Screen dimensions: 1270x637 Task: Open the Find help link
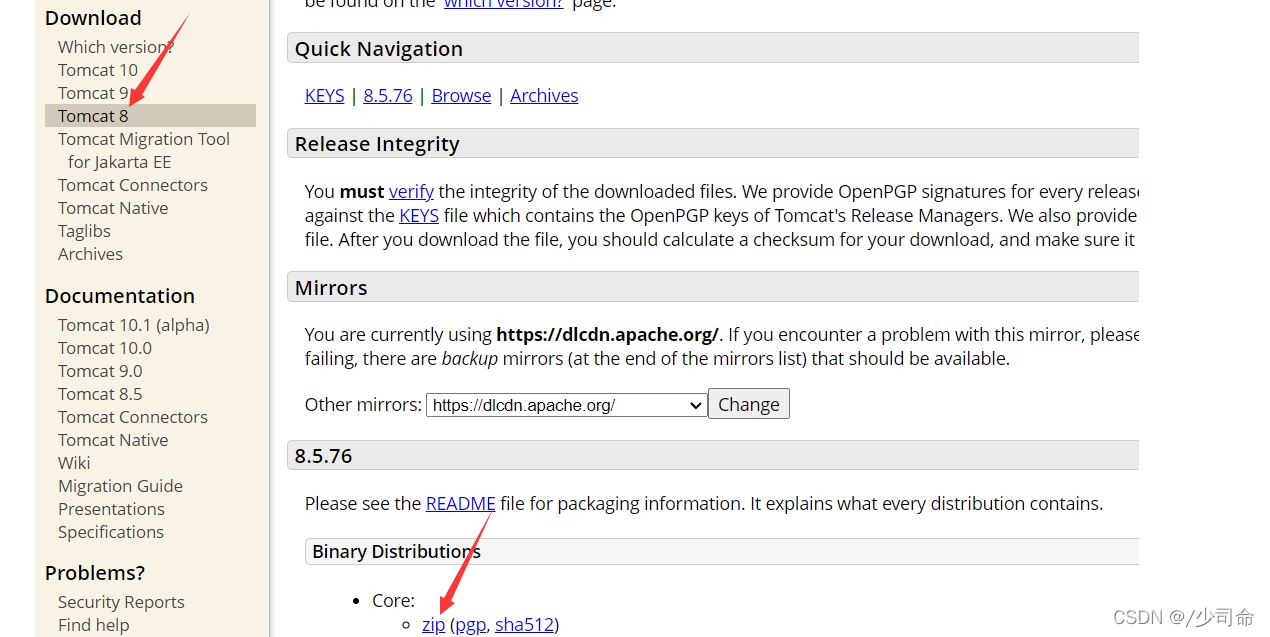click(93, 625)
